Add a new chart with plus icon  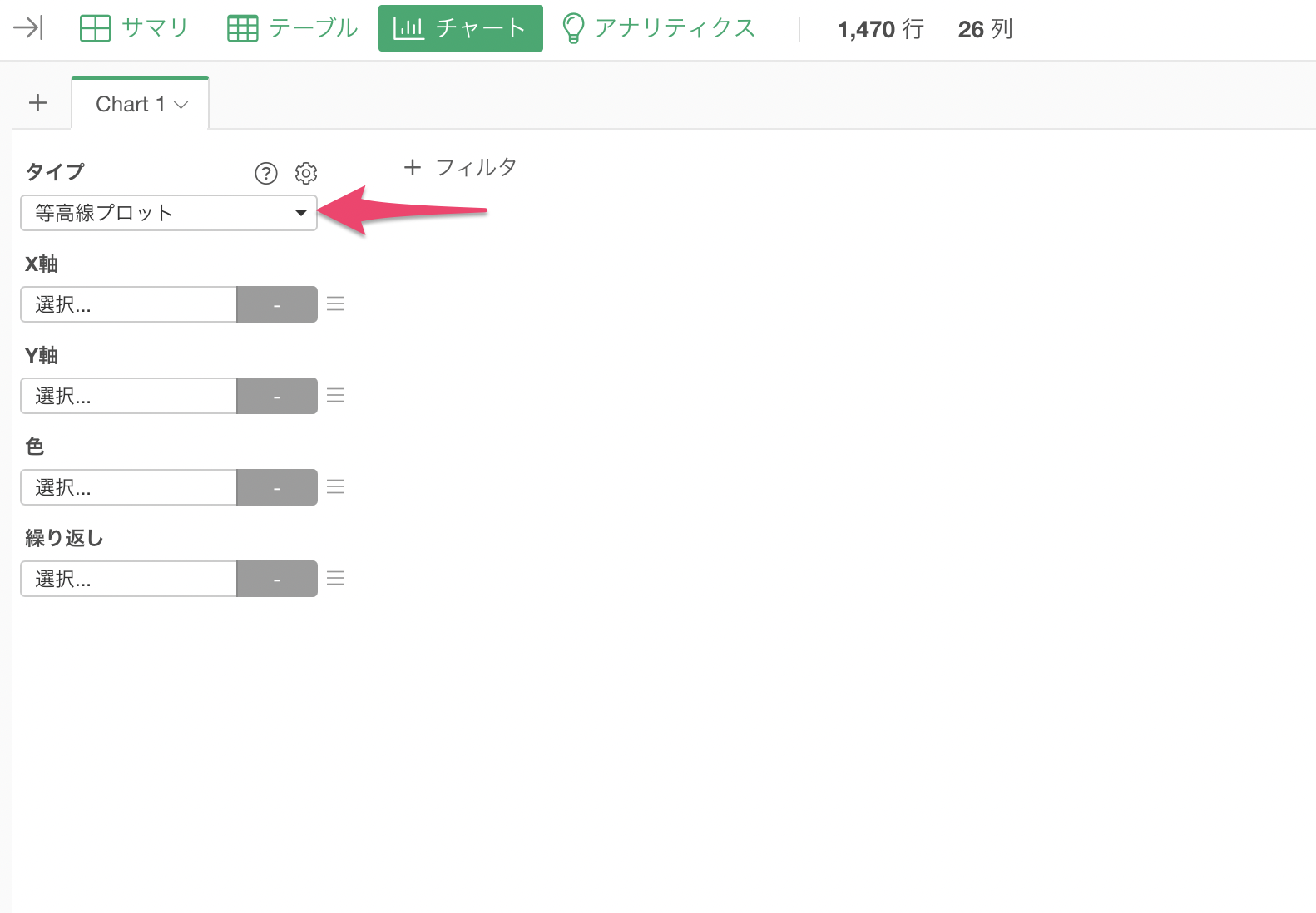pos(37,103)
